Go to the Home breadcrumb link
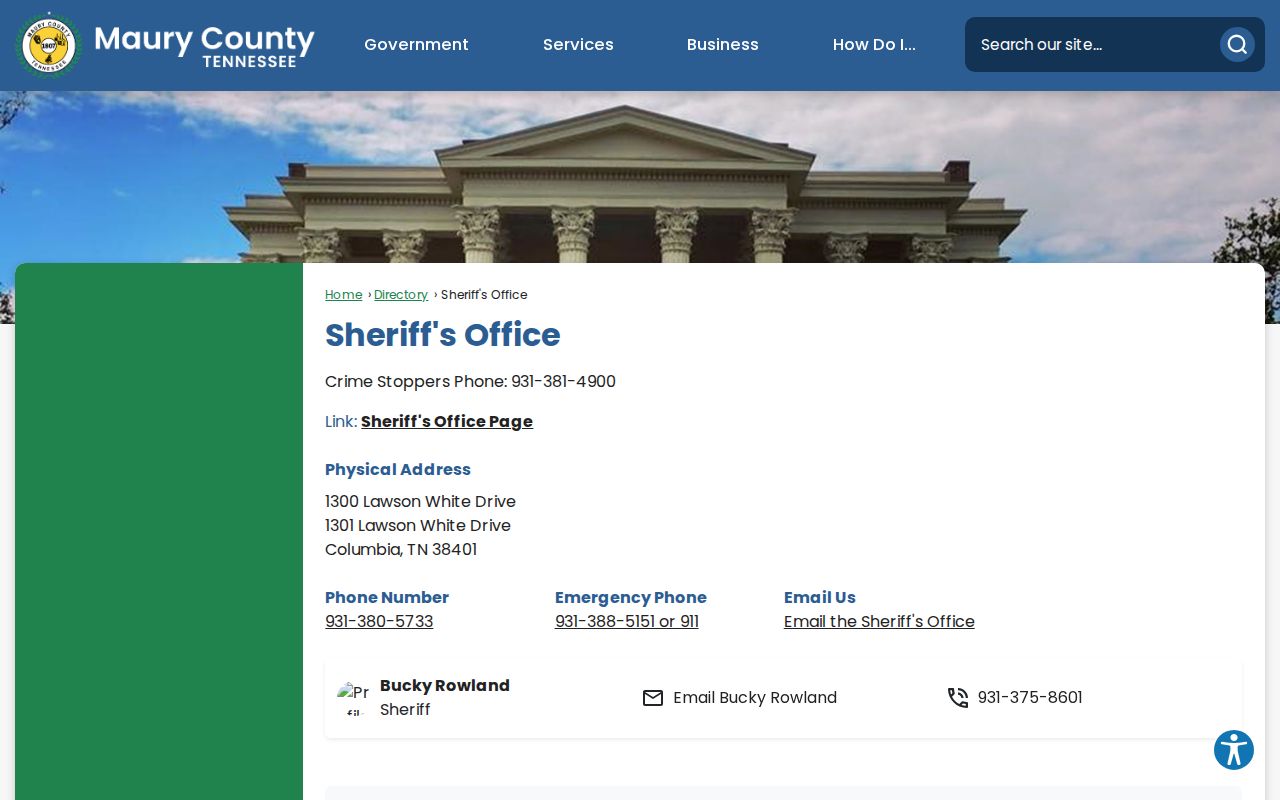 click(343, 295)
